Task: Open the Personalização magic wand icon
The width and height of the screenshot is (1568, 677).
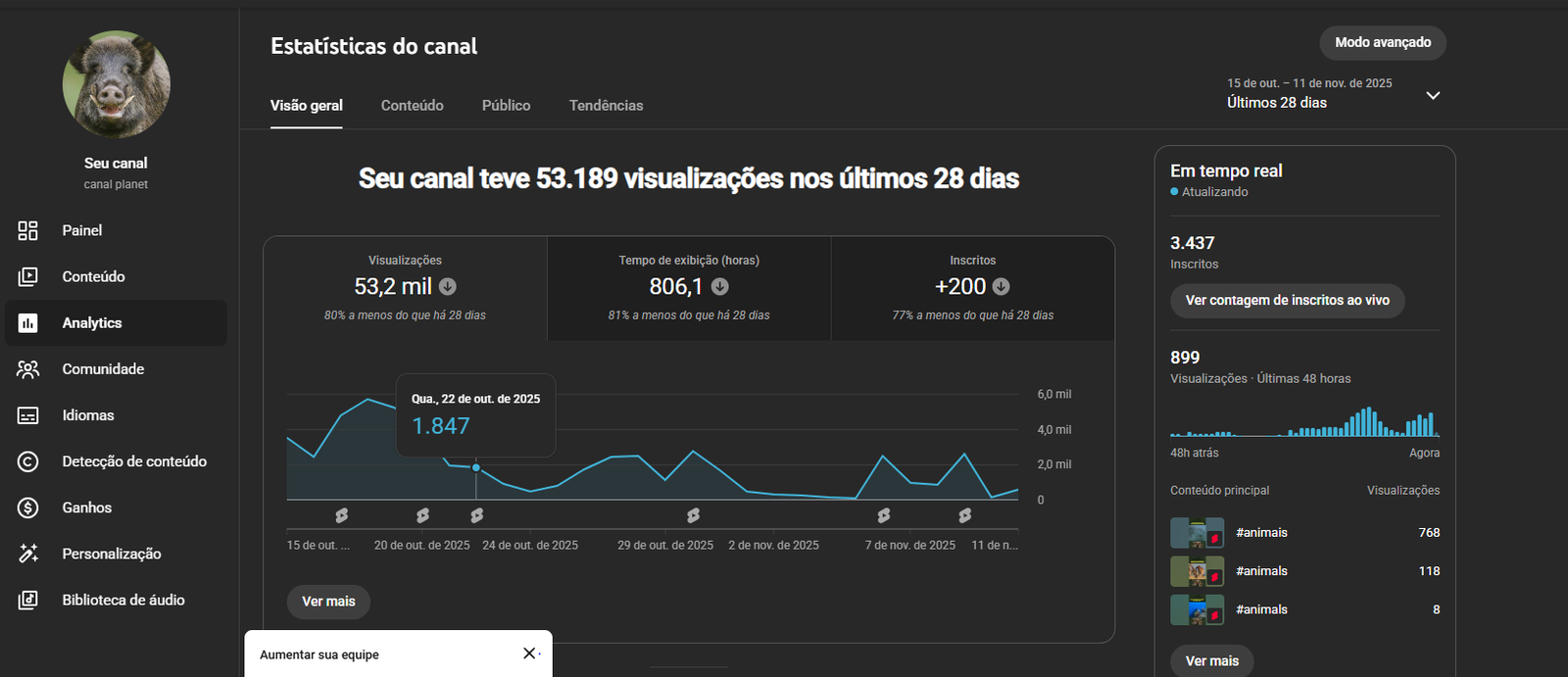Action: [27, 554]
